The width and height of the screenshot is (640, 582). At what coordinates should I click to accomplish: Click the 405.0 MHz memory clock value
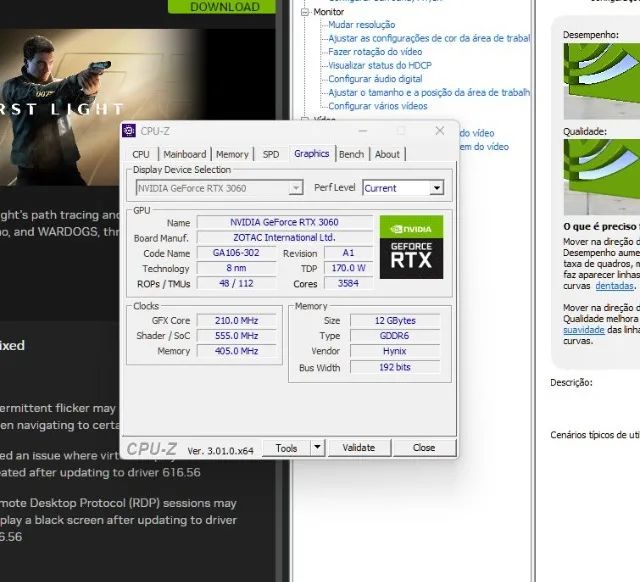point(236,351)
